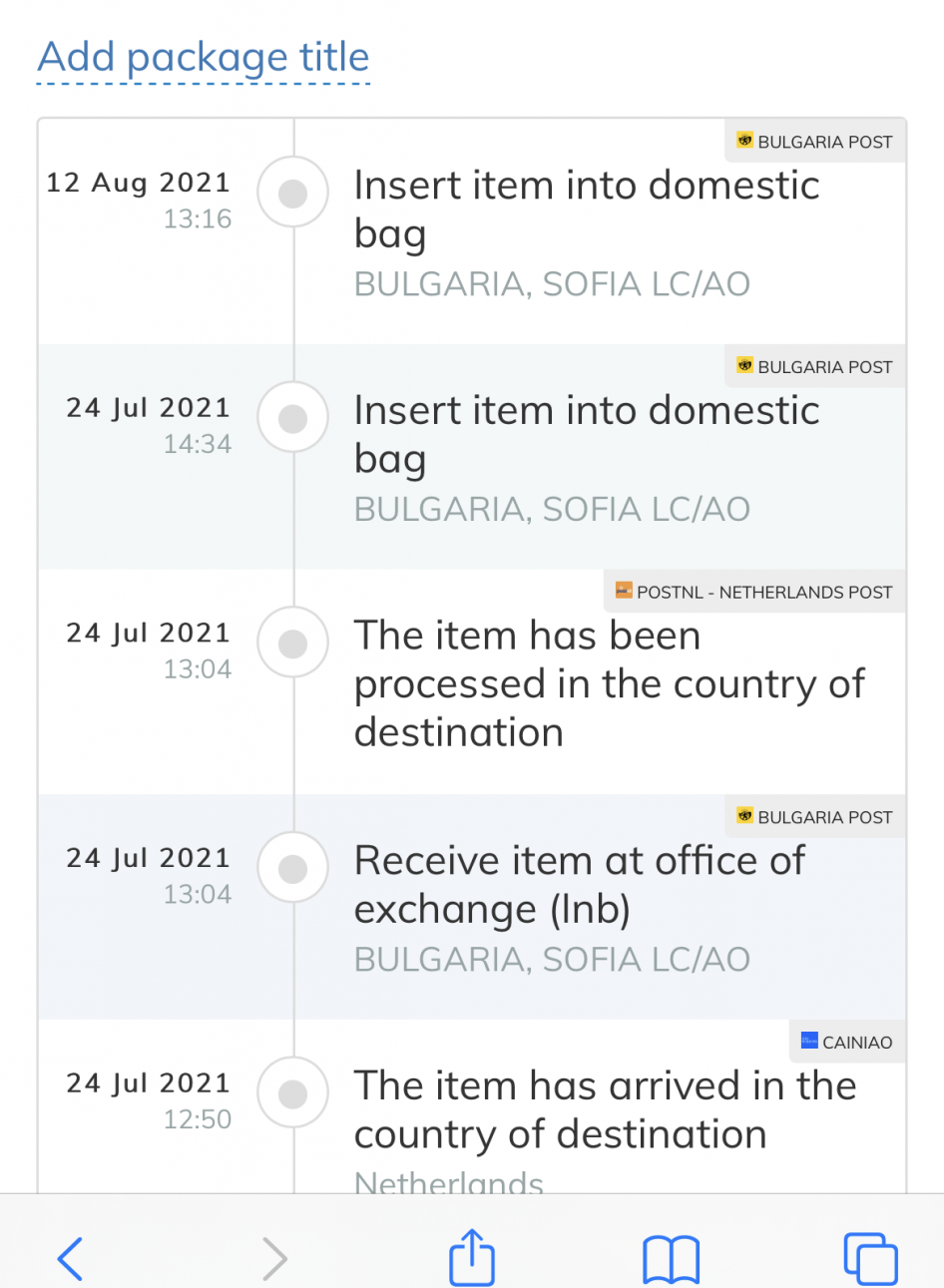944x1288 pixels.
Task: Open the Safari share sheet
Action: (x=472, y=1256)
